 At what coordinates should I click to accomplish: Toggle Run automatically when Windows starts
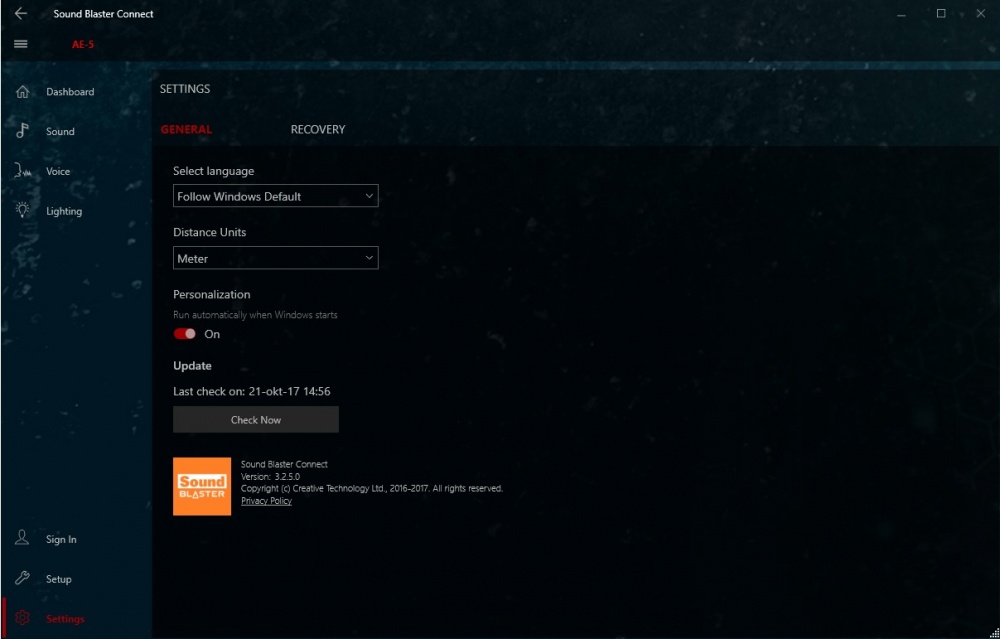[185, 334]
